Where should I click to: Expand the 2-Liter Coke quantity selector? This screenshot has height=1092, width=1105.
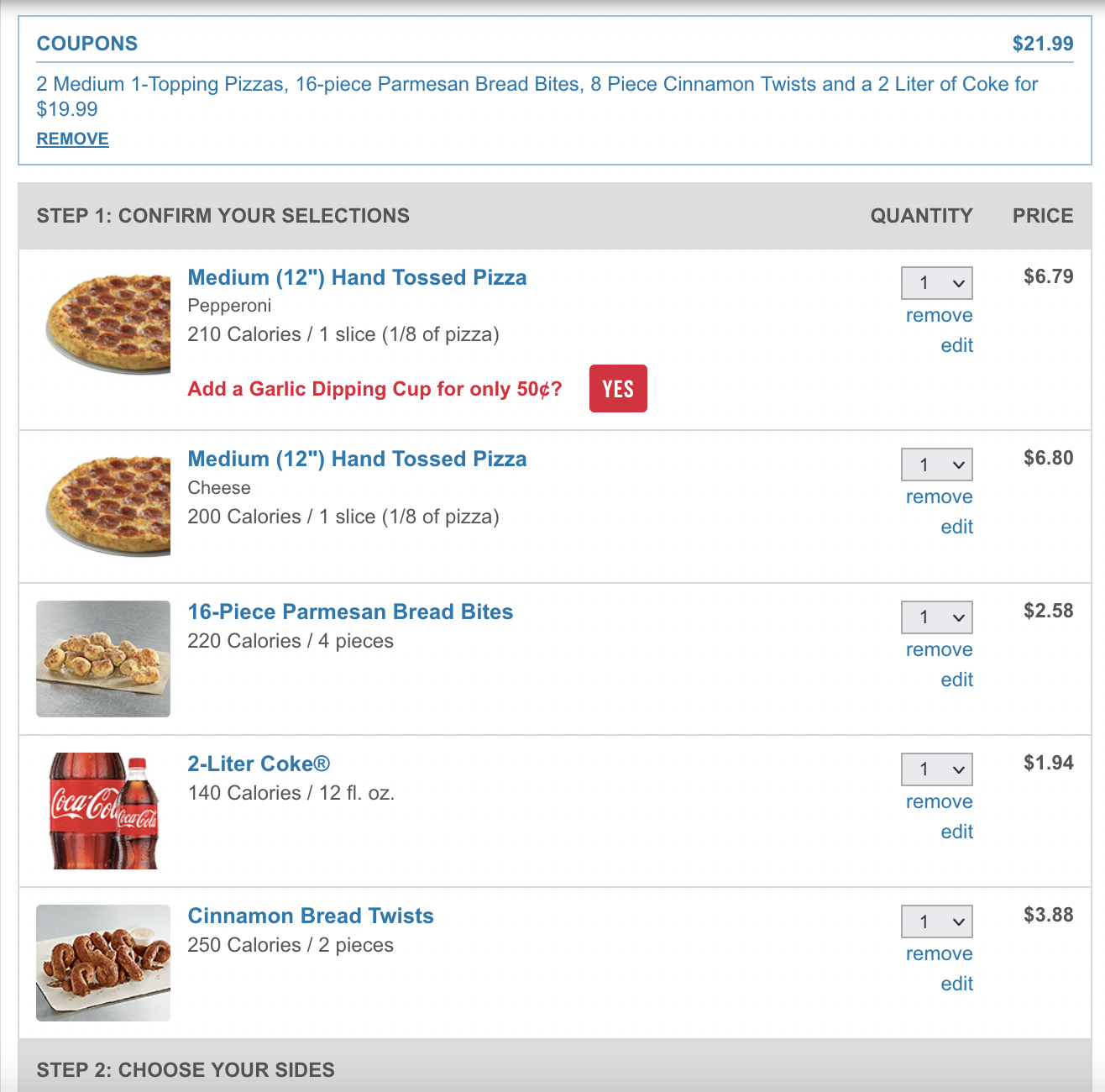coord(936,769)
